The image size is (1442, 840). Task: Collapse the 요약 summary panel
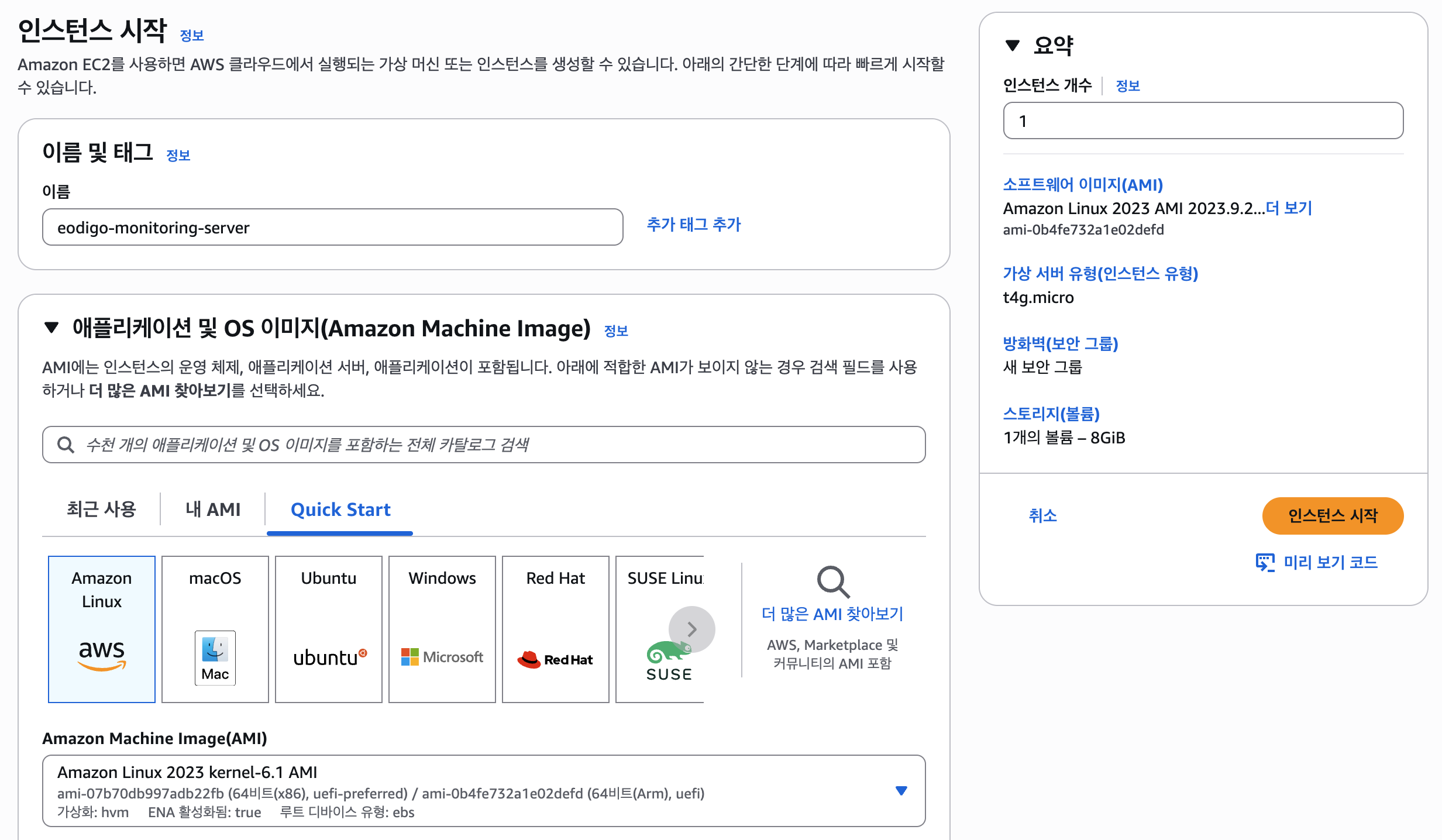1013,45
